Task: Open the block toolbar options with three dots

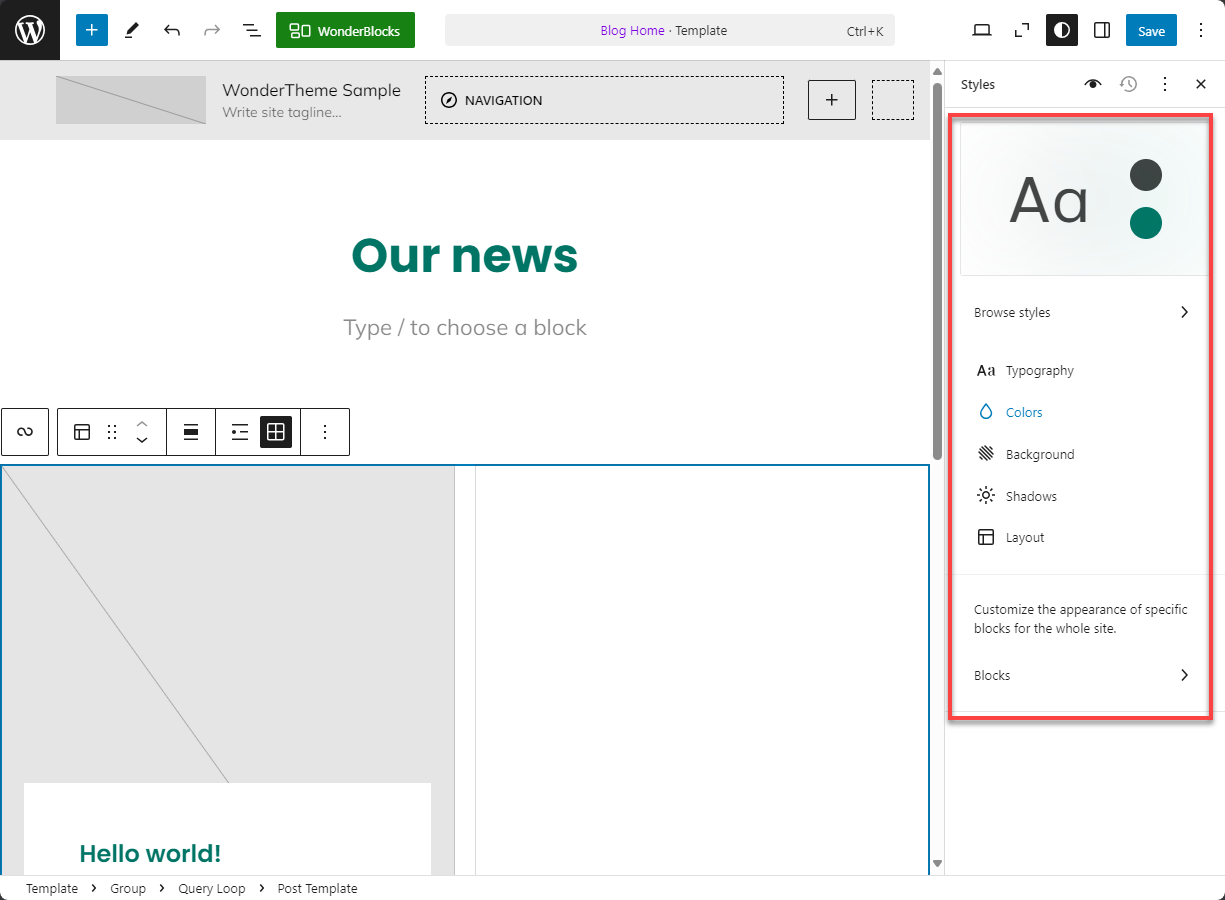Action: 325,432
